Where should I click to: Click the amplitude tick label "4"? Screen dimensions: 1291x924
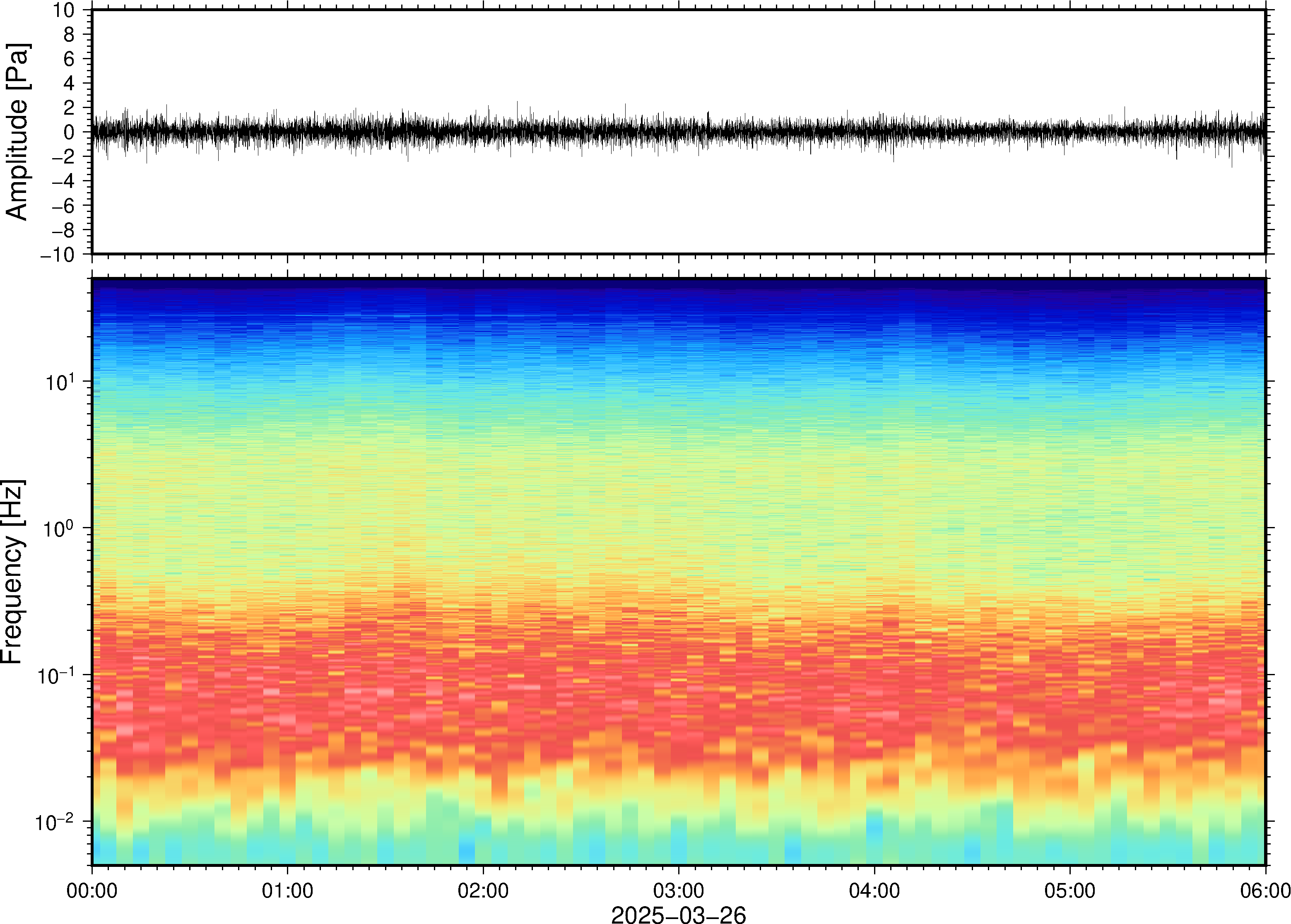click(x=70, y=83)
